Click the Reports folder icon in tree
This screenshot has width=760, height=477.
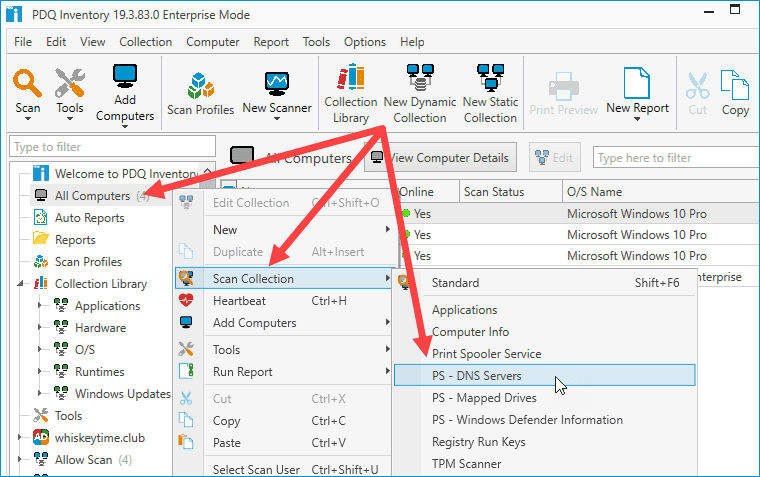click(x=41, y=238)
